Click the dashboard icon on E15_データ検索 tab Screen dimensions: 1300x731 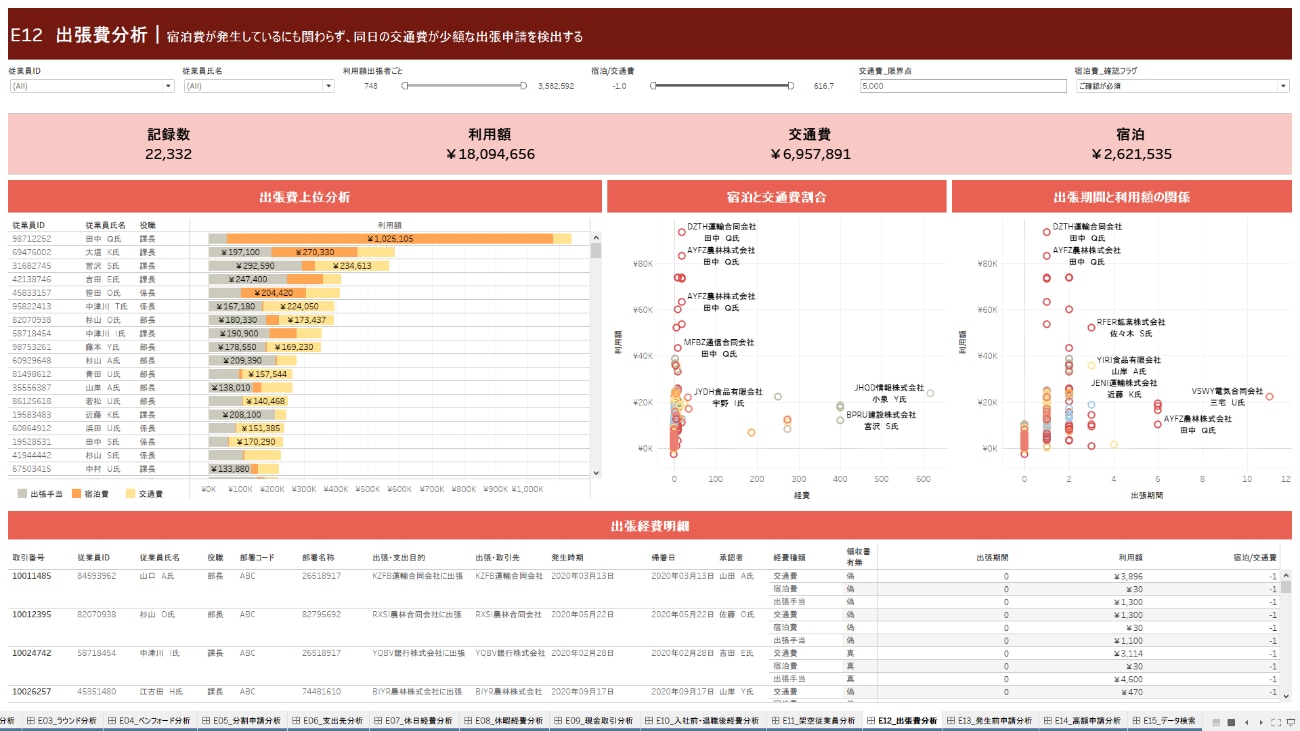tap(1135, 721)
